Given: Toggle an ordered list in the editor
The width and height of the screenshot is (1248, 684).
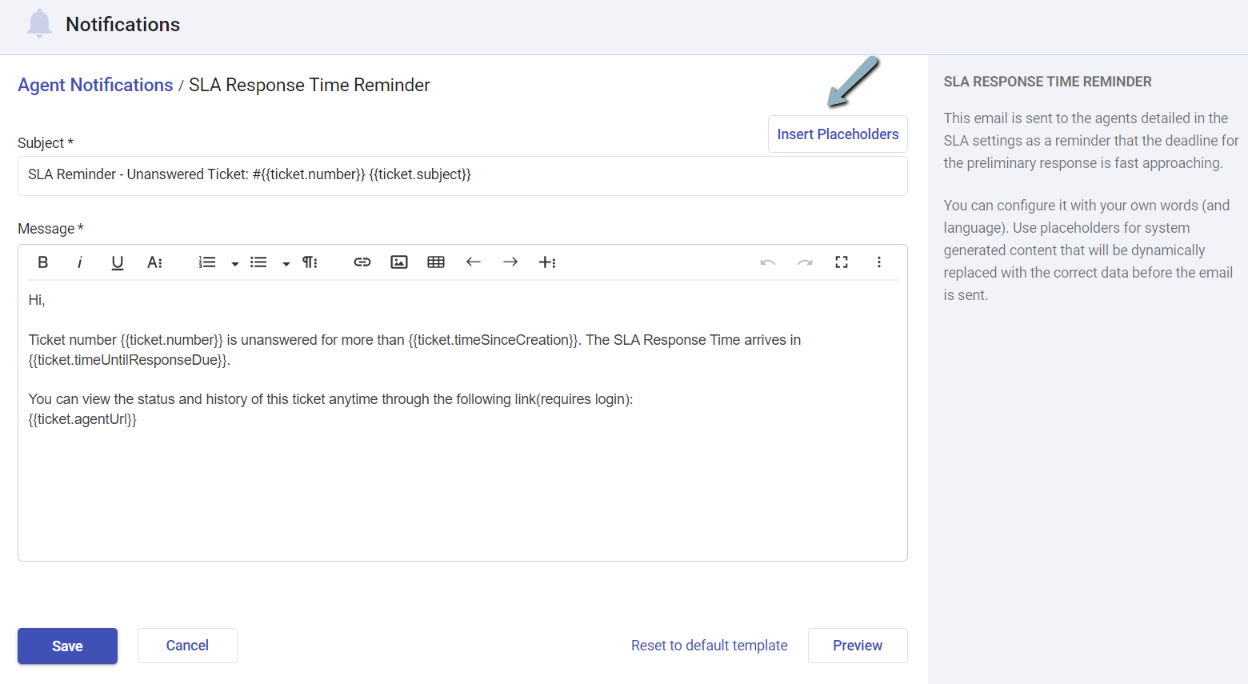Looking at the screenshot, I should tap(206, 261).
